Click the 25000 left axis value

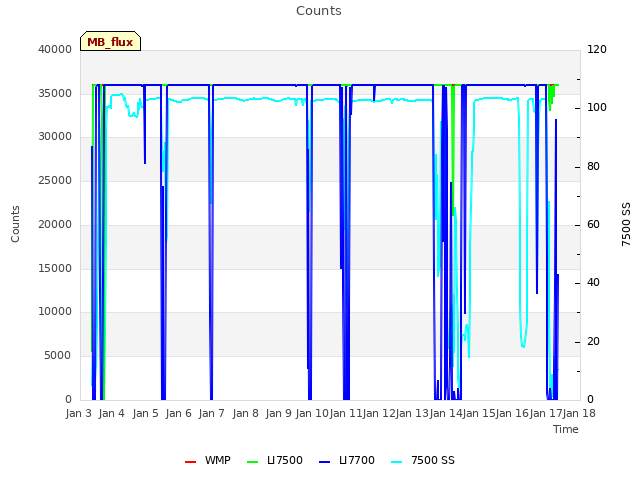(x=55, y=180)
